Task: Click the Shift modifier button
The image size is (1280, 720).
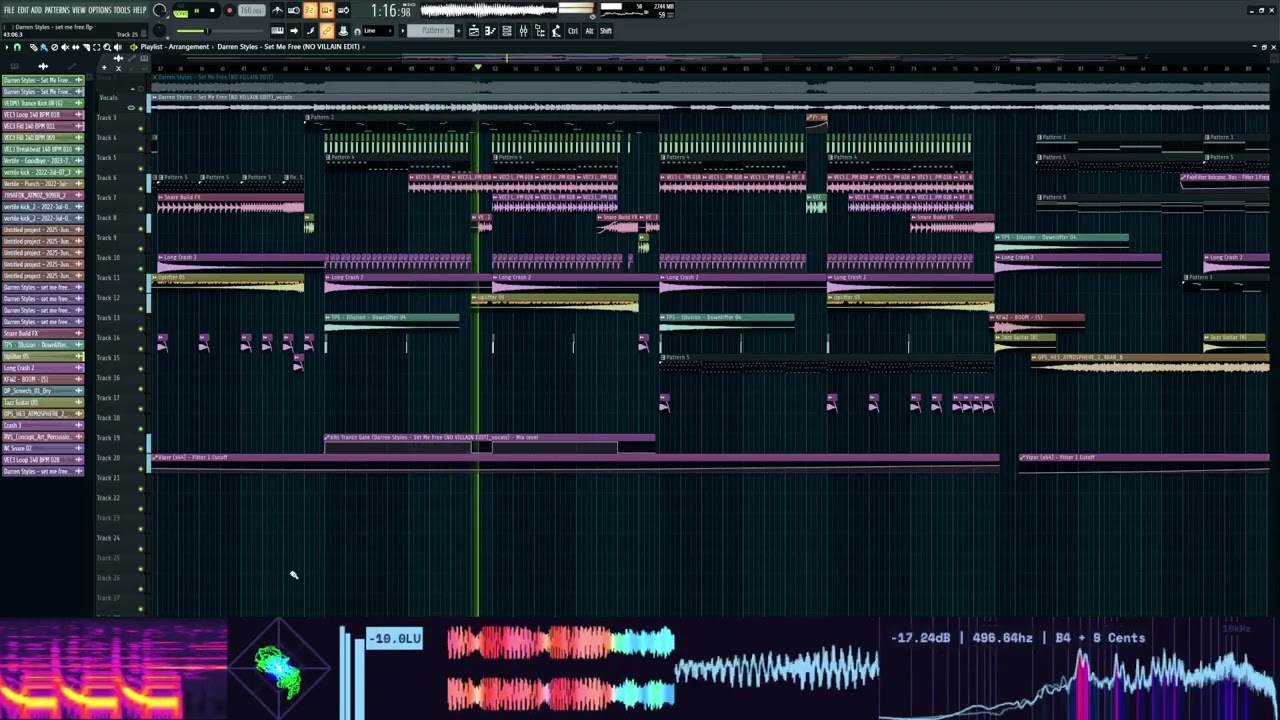Action: click(x=605, y=31)
